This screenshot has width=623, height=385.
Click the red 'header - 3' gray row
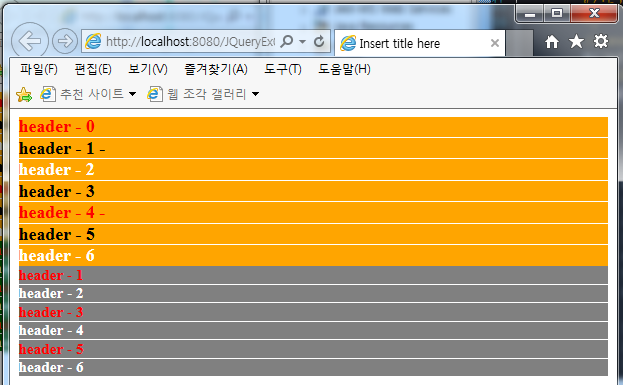313,312
